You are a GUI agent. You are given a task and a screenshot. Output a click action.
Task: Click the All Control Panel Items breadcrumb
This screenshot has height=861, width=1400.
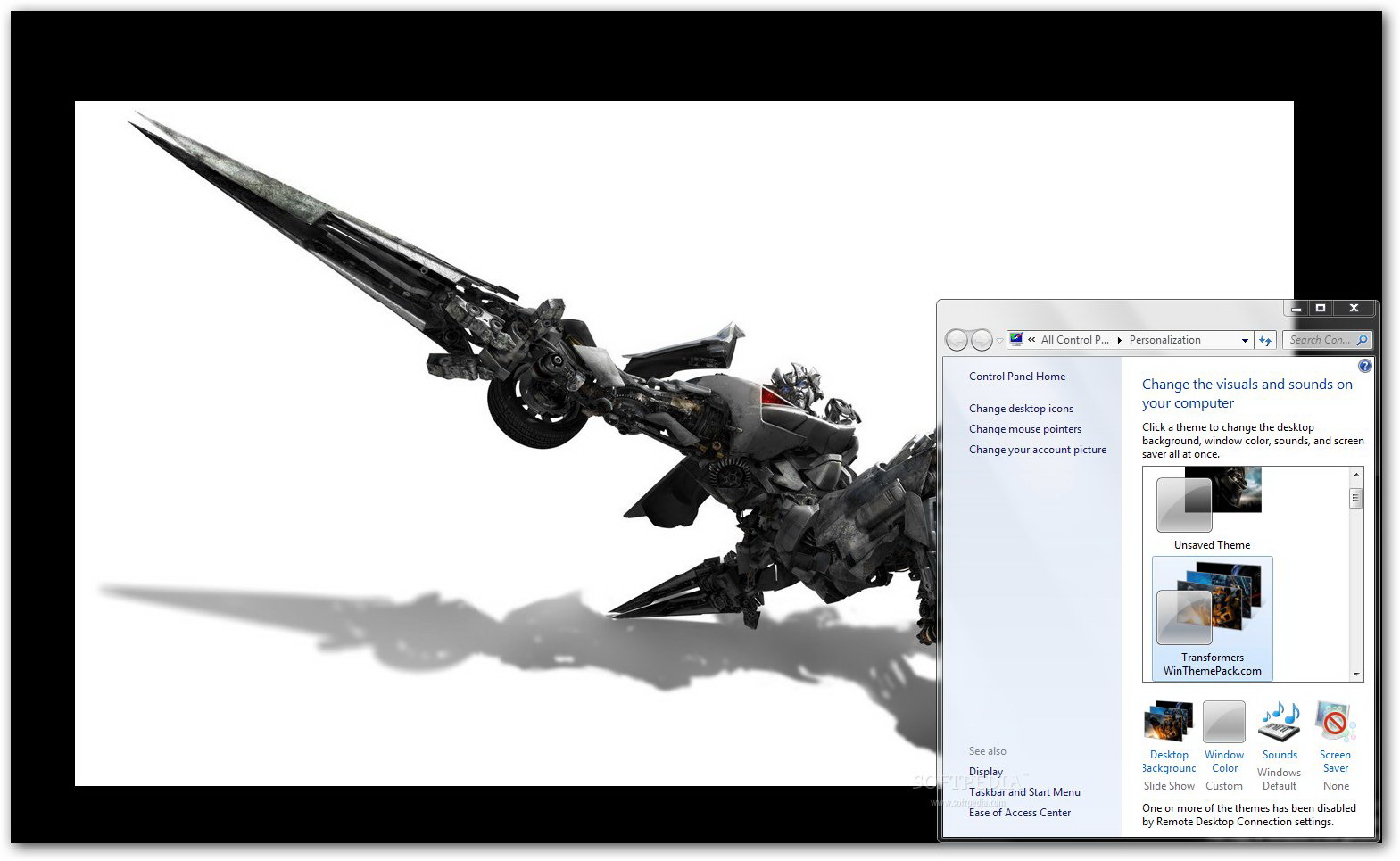(1074, 340)
